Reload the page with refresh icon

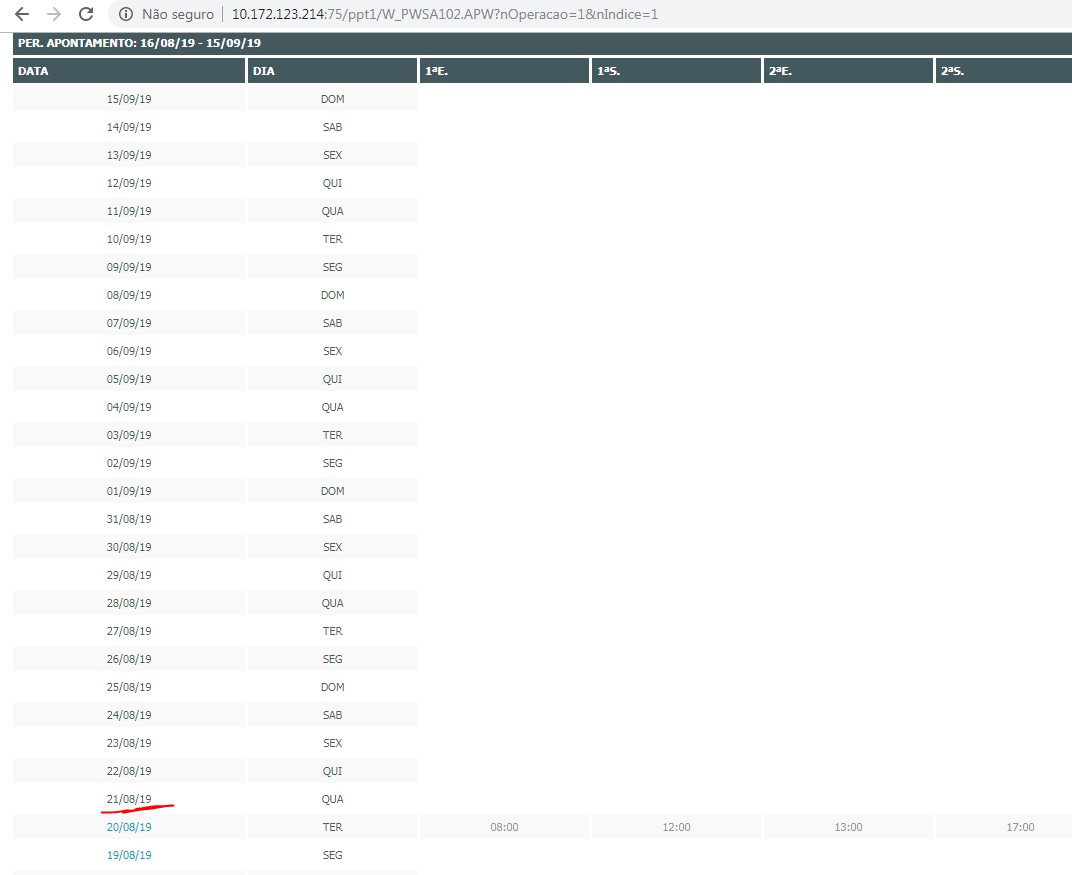(85, 14)
